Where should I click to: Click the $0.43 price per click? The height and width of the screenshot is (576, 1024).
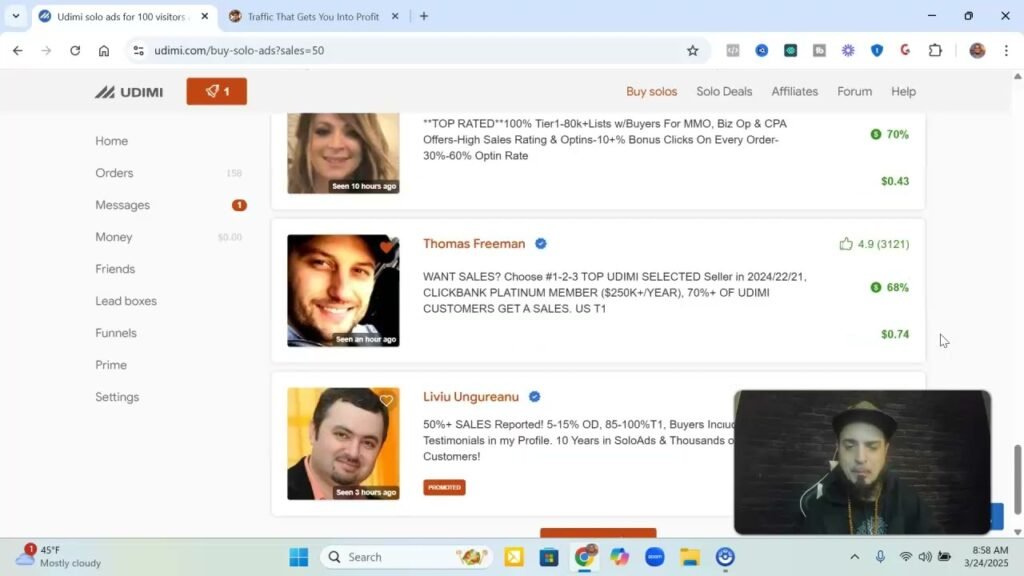(x=895, y=182)
